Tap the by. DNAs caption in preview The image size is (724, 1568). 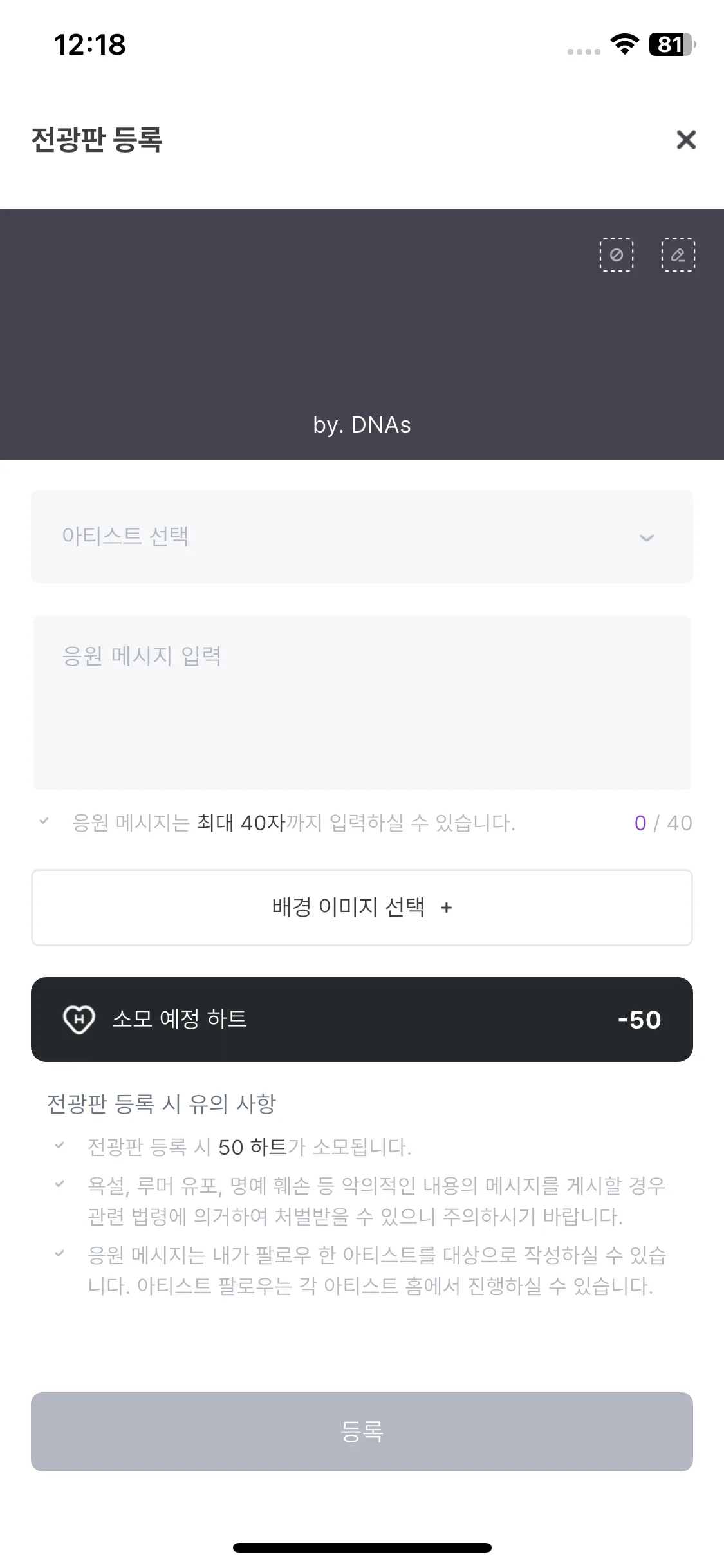pyautogui.click(x=362, y=425)
